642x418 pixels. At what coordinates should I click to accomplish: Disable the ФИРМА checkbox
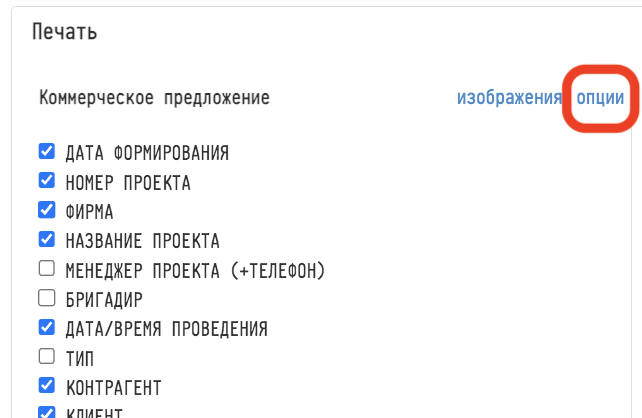46,210
